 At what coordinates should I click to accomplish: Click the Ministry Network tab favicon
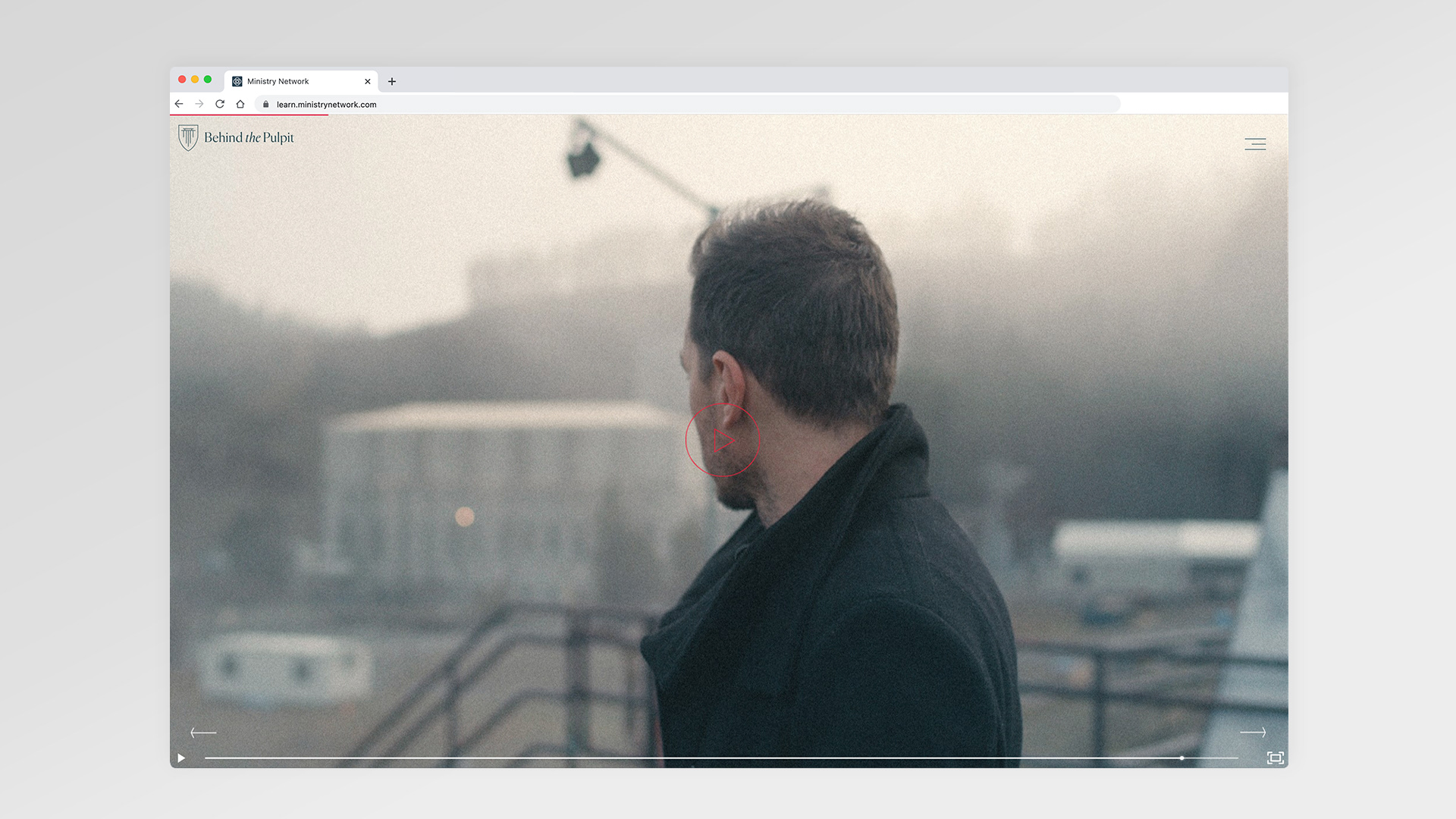click(237, 81)
